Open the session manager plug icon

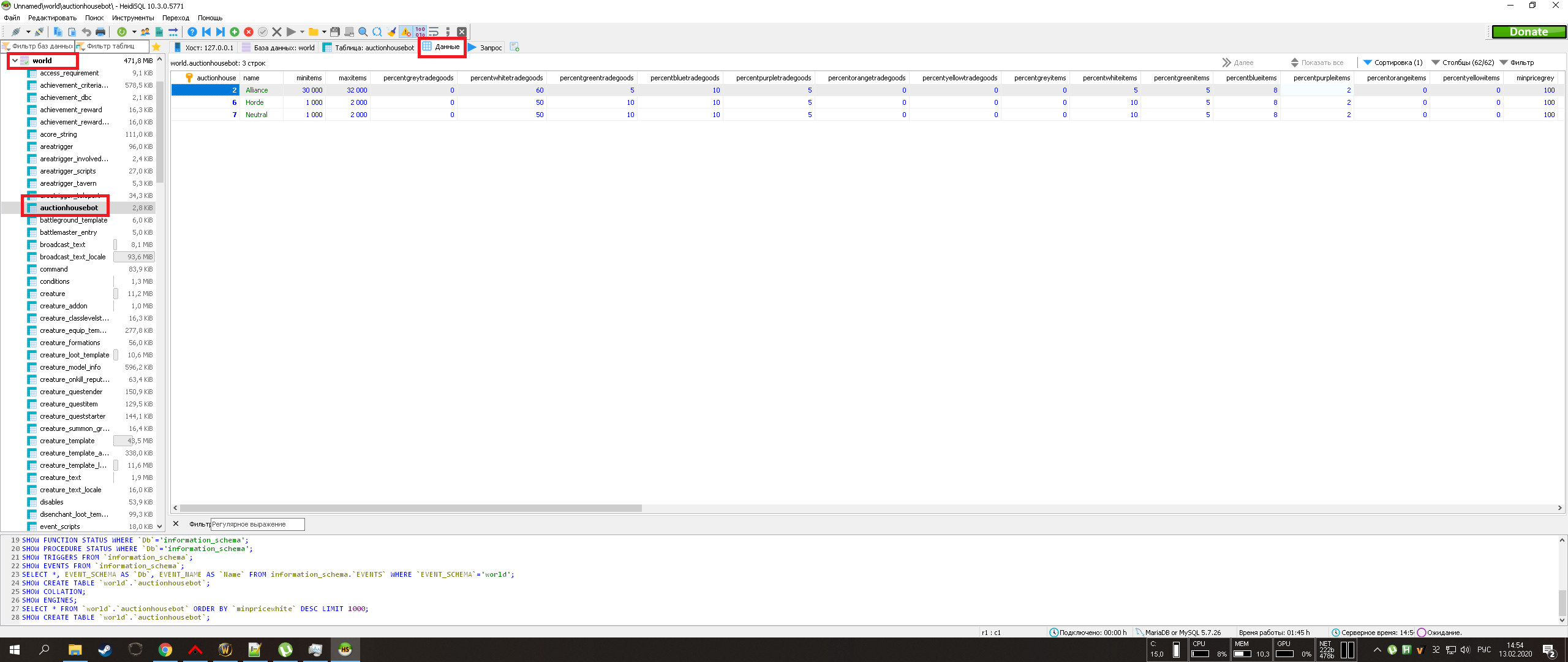click(16, 32)
